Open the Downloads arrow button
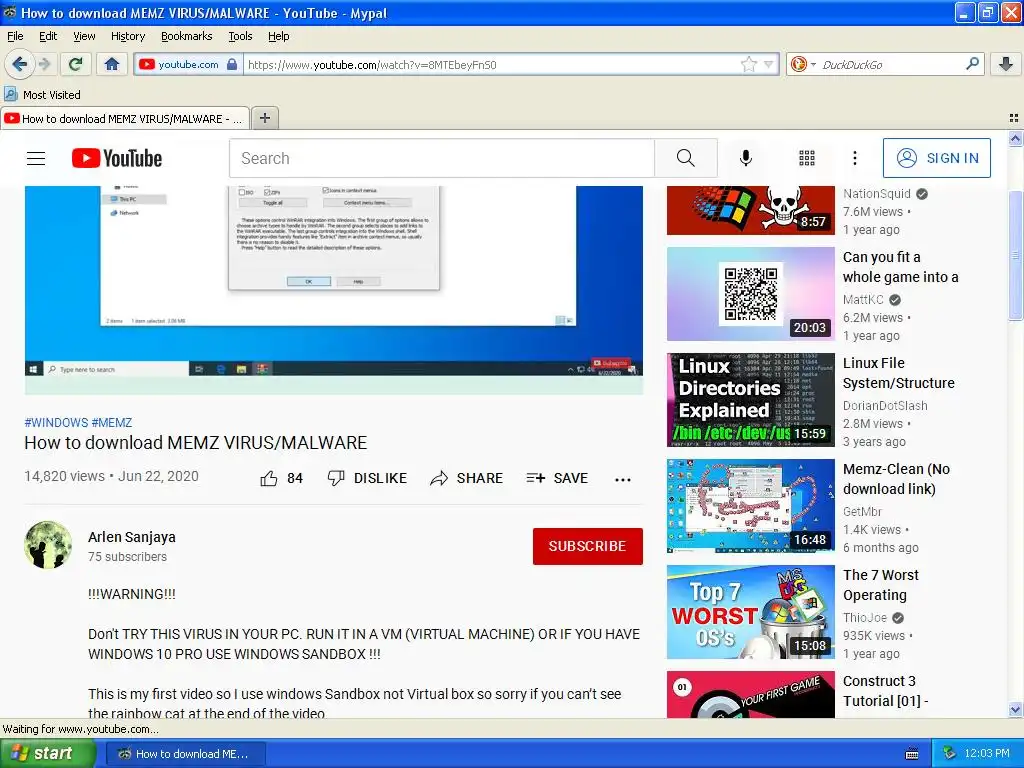This screenshot has height=768, width=1024. coord(1006,64)
